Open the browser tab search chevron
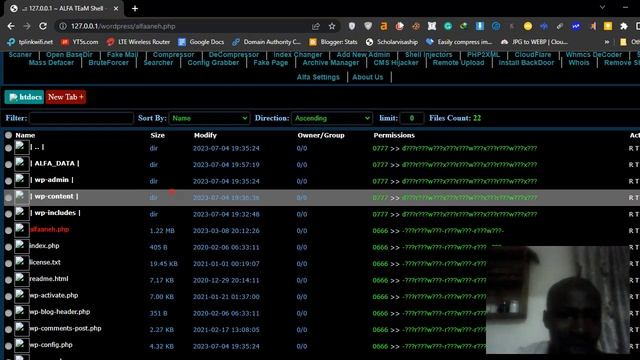The height and width of the screenshot is (360, 640). (x=602, y=7)
